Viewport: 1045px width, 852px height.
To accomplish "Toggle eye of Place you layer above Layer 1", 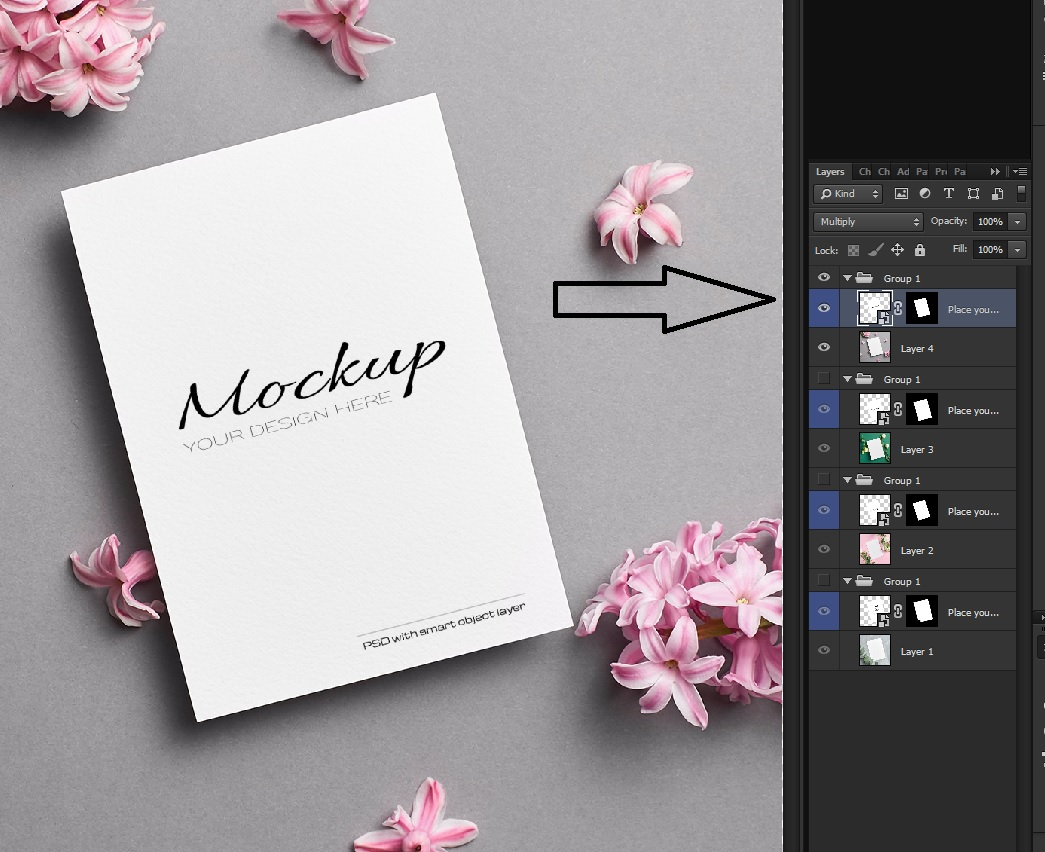I will pyautogui.click(x=824, y=611).
